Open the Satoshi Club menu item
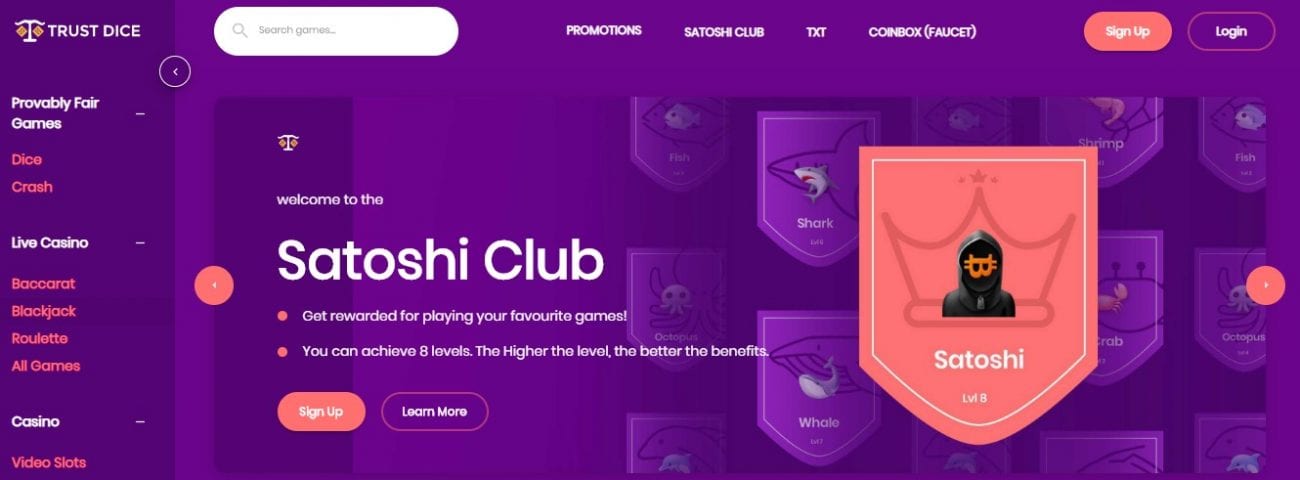The height and width of the screenshot is (480, 1300). 724,32
